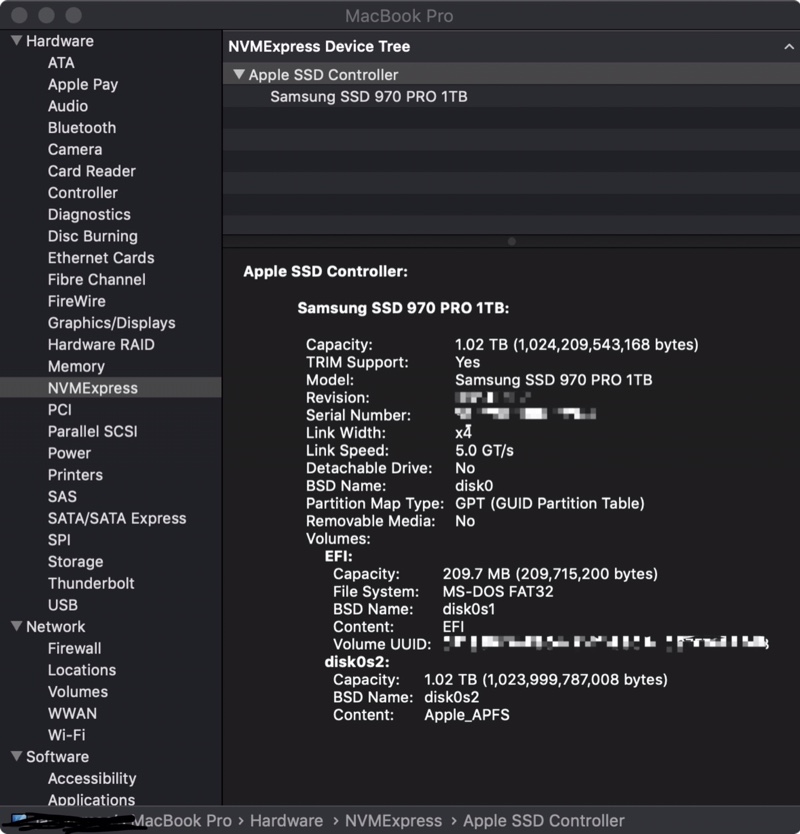Click the TRIM Support value Yes
The width and height of the screenshot is (800, 834).
(468, 362)
